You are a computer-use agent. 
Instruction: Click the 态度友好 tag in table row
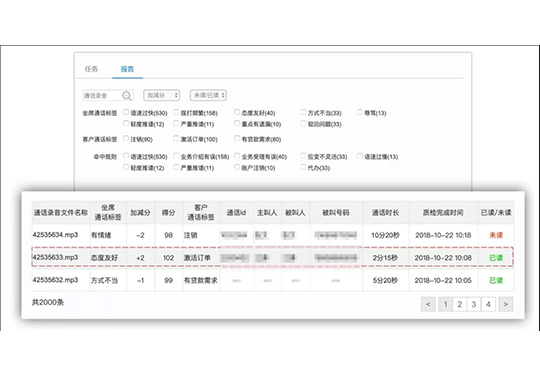(x=104, y=258)
